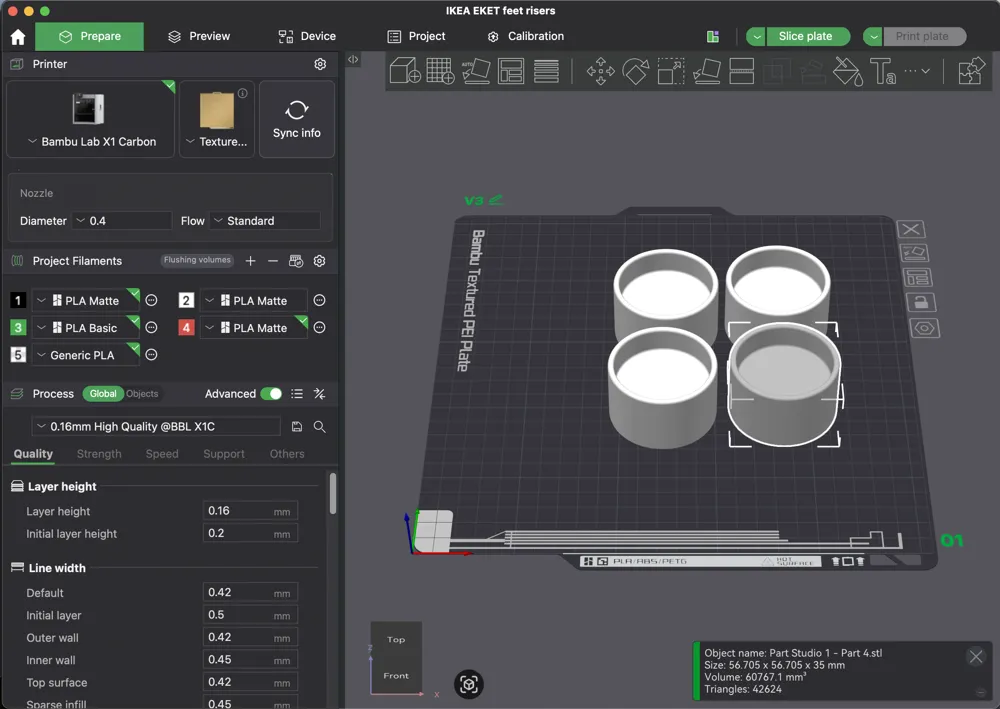Go to the Home screen icon

18,37
